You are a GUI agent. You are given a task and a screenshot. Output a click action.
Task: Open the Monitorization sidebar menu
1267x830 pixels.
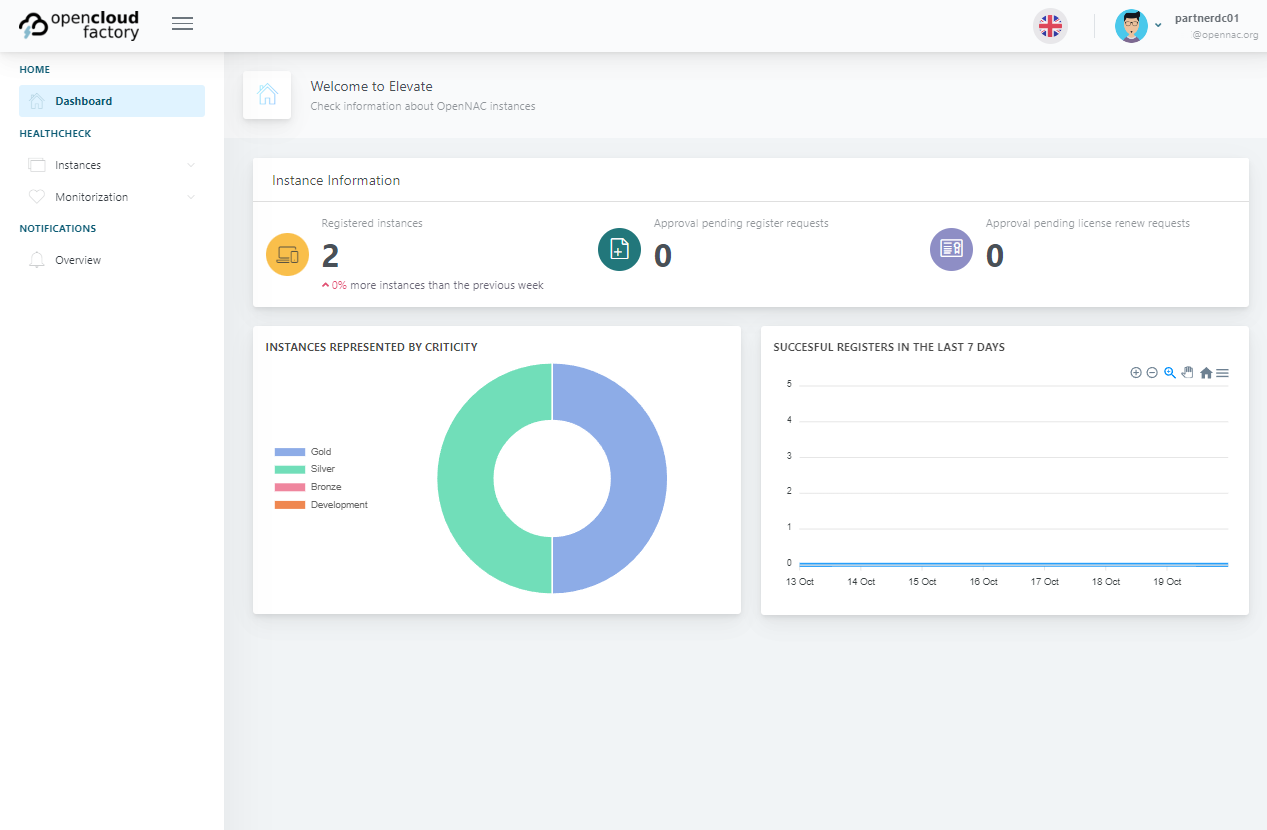[112, 197]
